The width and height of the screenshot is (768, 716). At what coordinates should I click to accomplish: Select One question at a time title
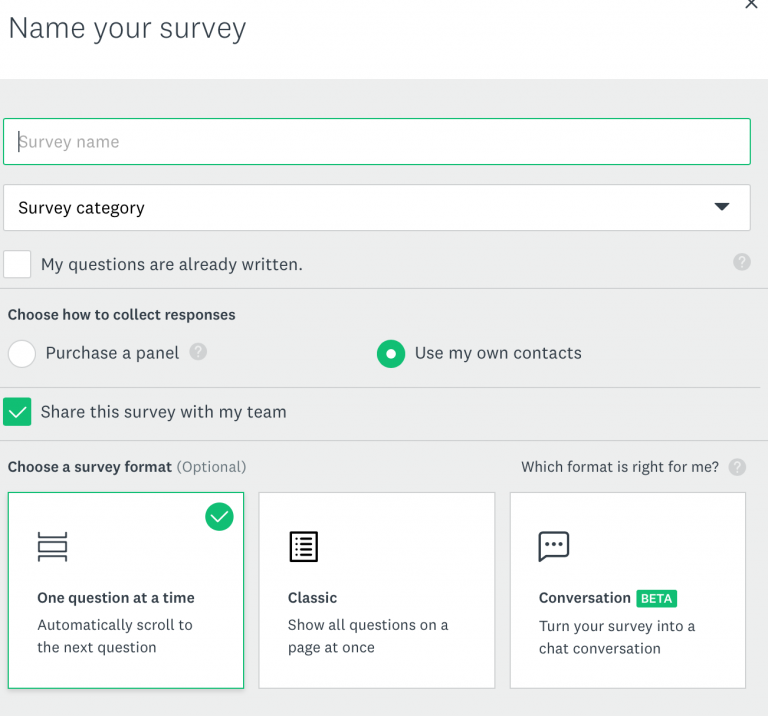(x=116, y=597)
